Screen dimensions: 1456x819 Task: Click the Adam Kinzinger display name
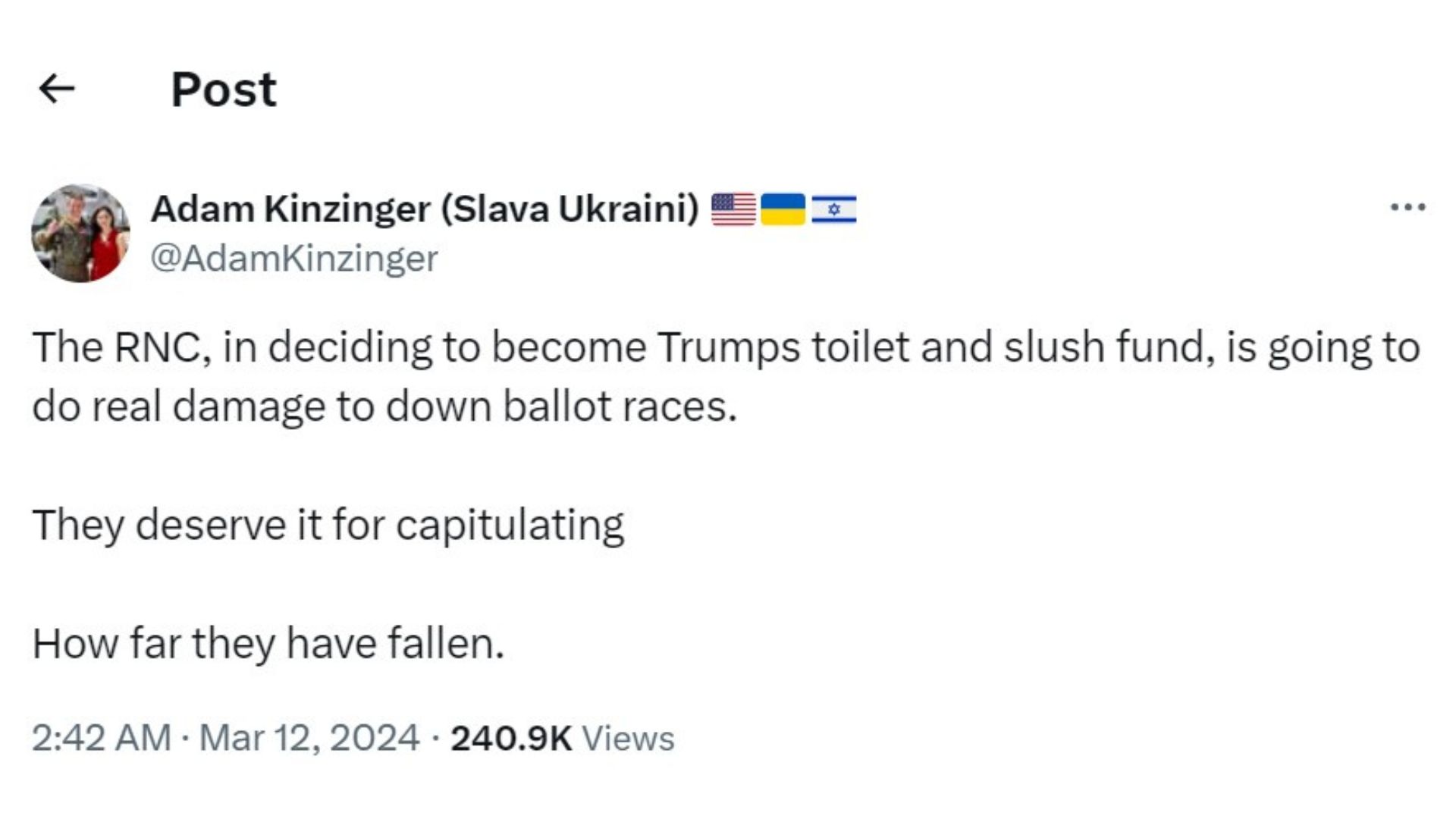coord(291,209)
